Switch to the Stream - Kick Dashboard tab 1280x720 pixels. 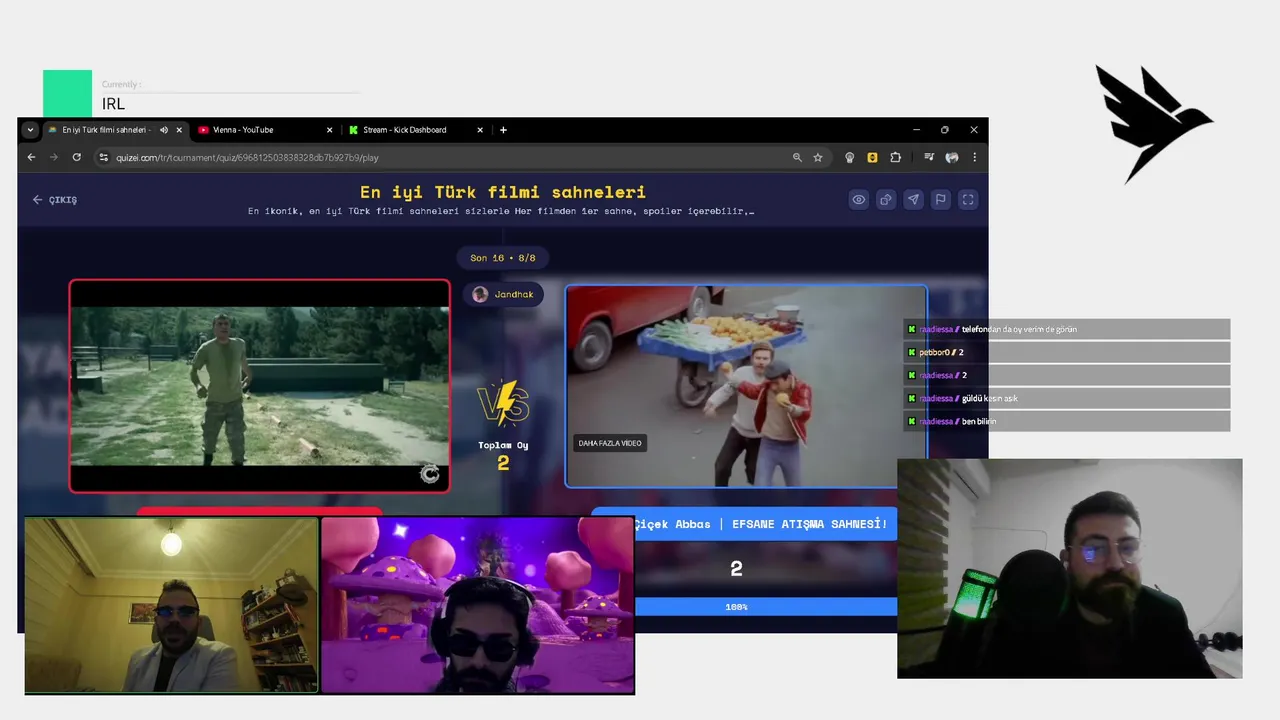coord(414,130)
